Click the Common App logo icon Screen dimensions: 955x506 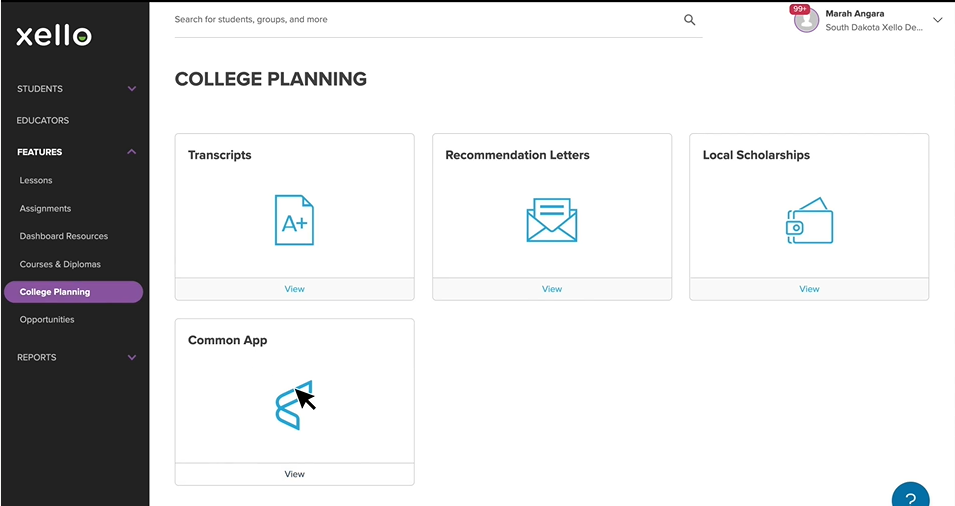click(x=294, y=406)
